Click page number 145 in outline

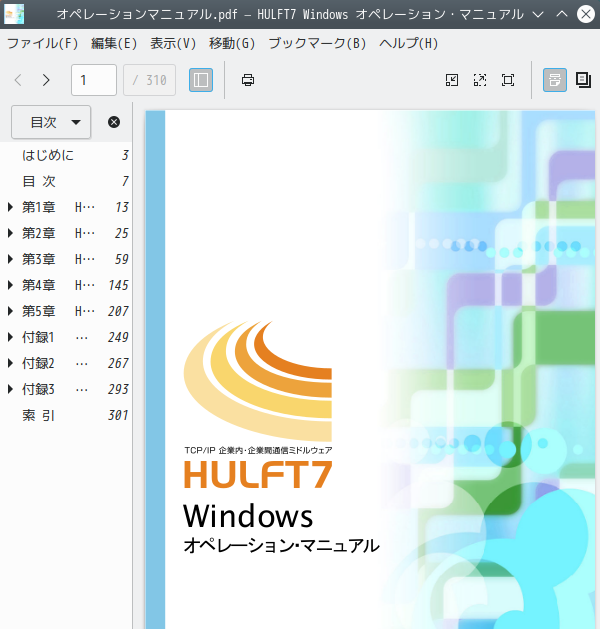118,285
